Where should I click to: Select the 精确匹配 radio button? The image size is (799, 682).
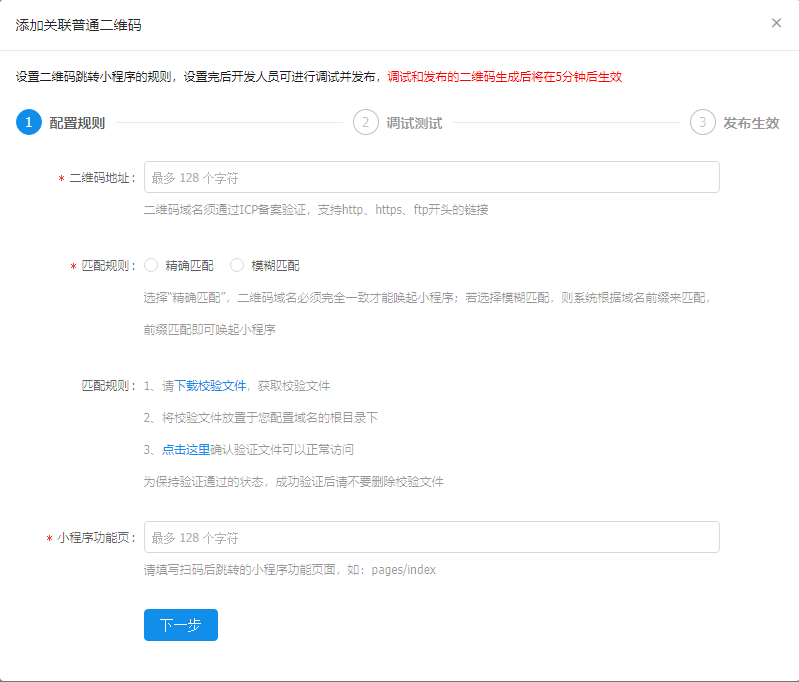pos(152,265)
